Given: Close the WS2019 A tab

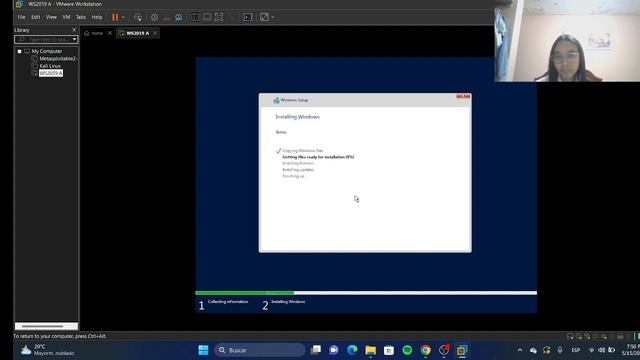Looking at the screenshot, I should [x=155, y=33].
